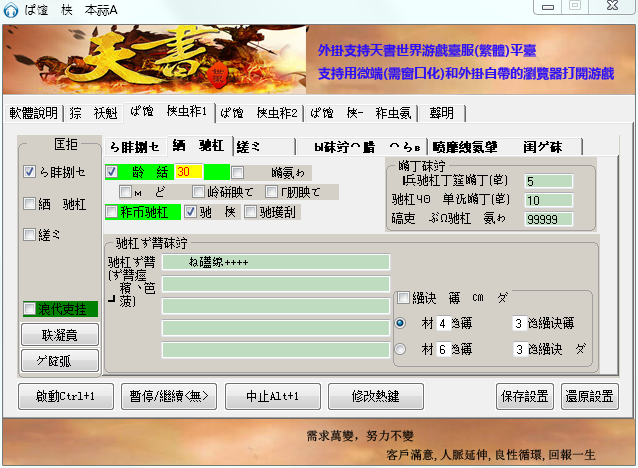Minimize the application window
The height and width of the screenshot is (468, 638).
coord(547,7)
